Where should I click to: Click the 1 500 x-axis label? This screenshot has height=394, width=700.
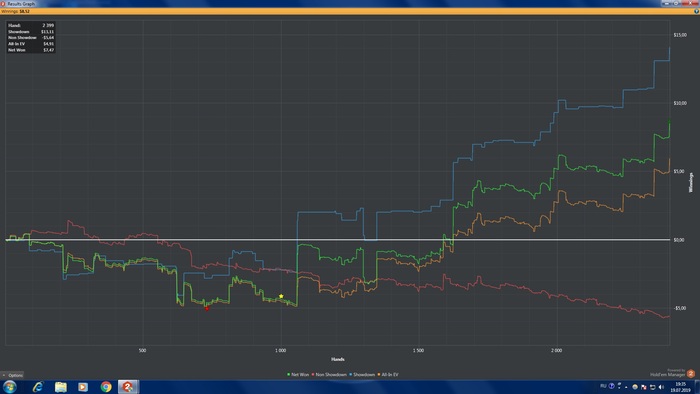(x=418, y=350)
